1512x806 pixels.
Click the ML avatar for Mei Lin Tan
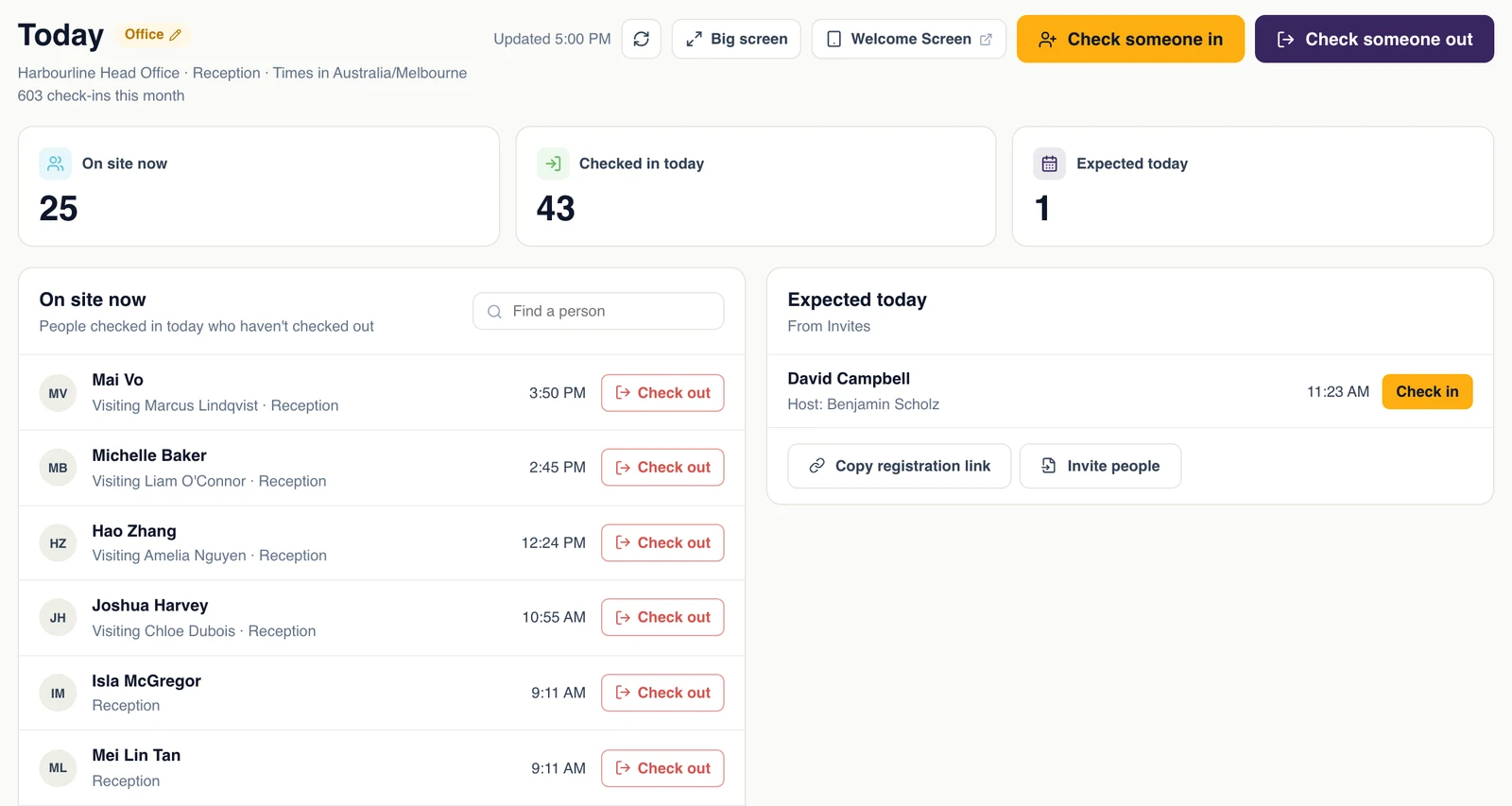tap(58, 768)
